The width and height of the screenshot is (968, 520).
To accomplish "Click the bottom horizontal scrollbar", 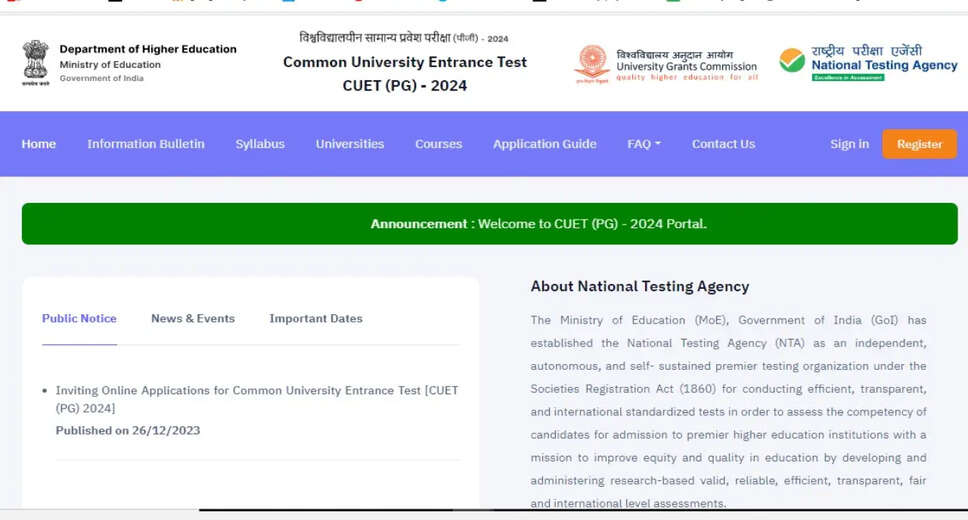I will (x=583, y=510).
